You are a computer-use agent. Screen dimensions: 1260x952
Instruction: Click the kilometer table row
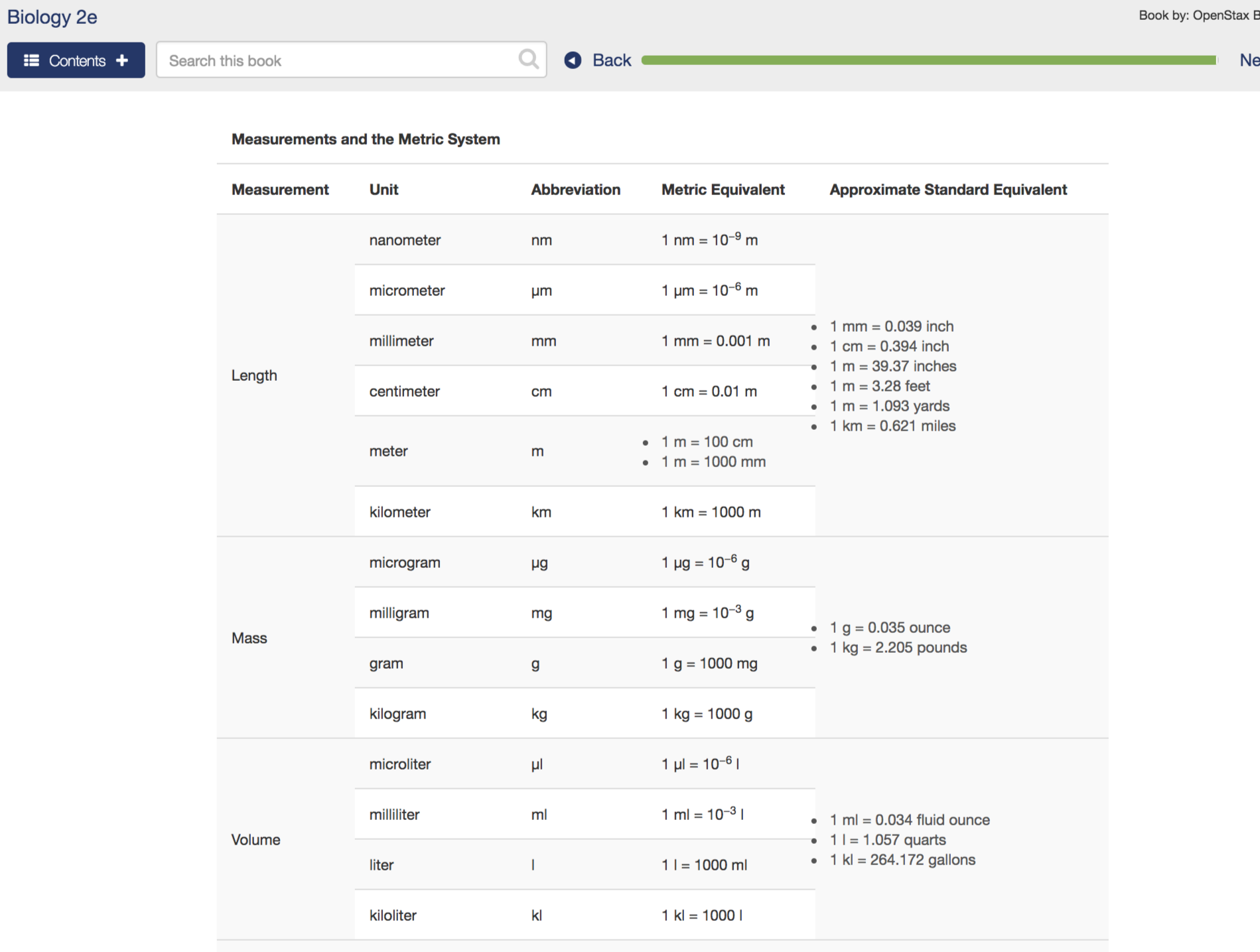[584, 511]
